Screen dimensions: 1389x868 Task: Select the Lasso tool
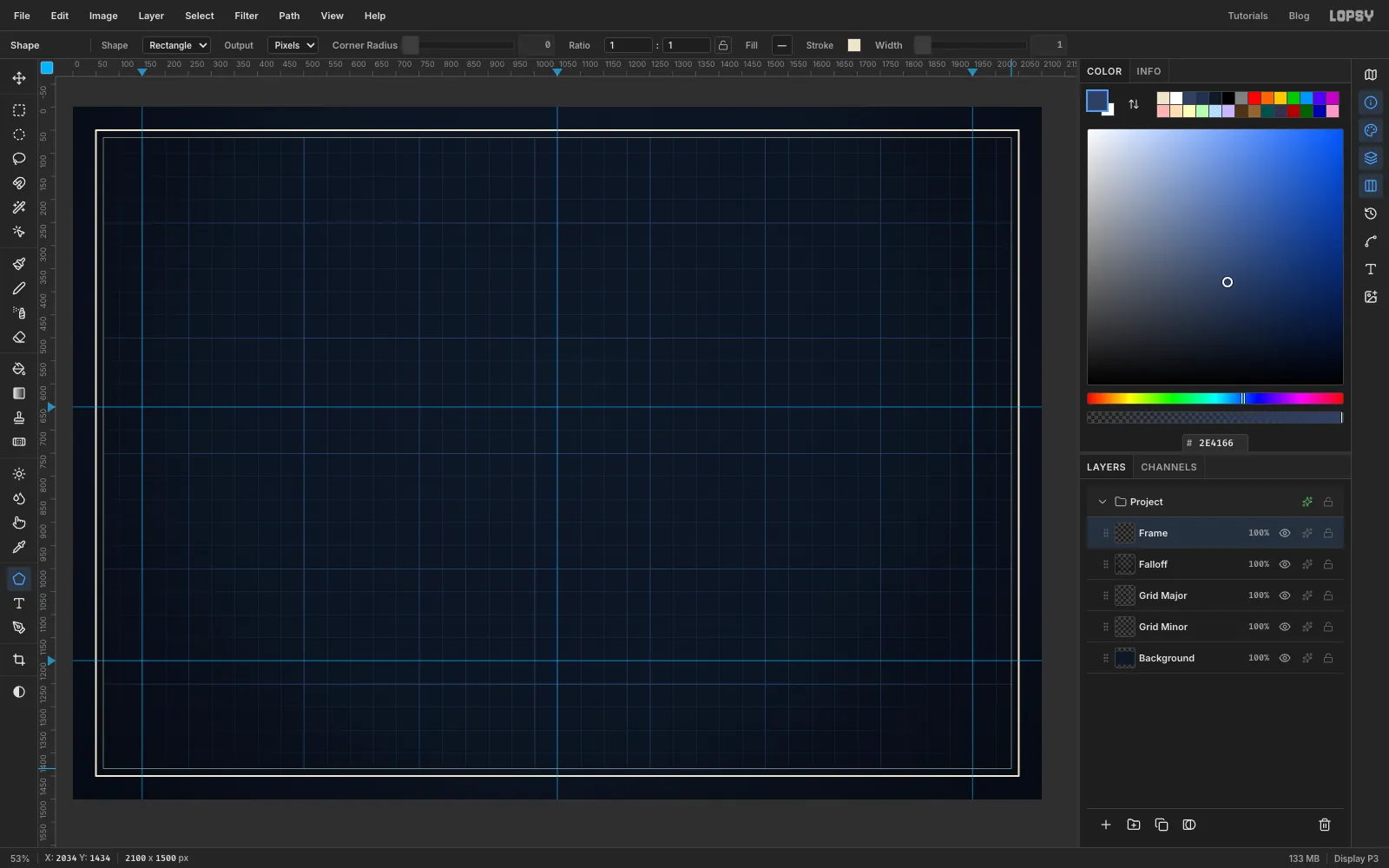point(19,159)
